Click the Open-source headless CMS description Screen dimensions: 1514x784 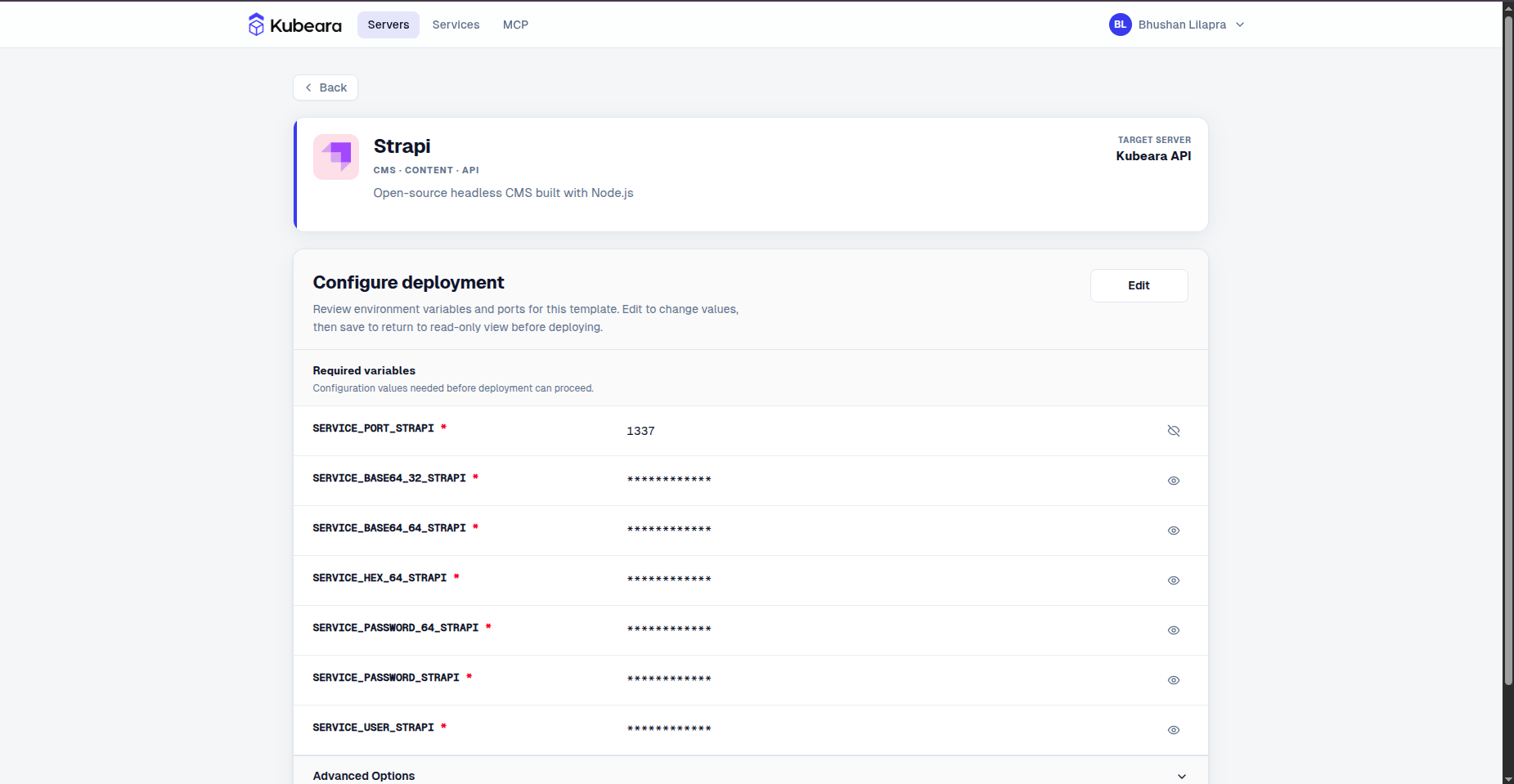[503, 193]
